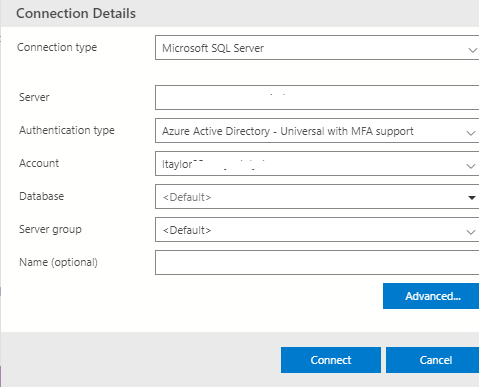Click the Connect button
Image resolution: width=479 pixels, height=387 pixels.
pos(331,360)
